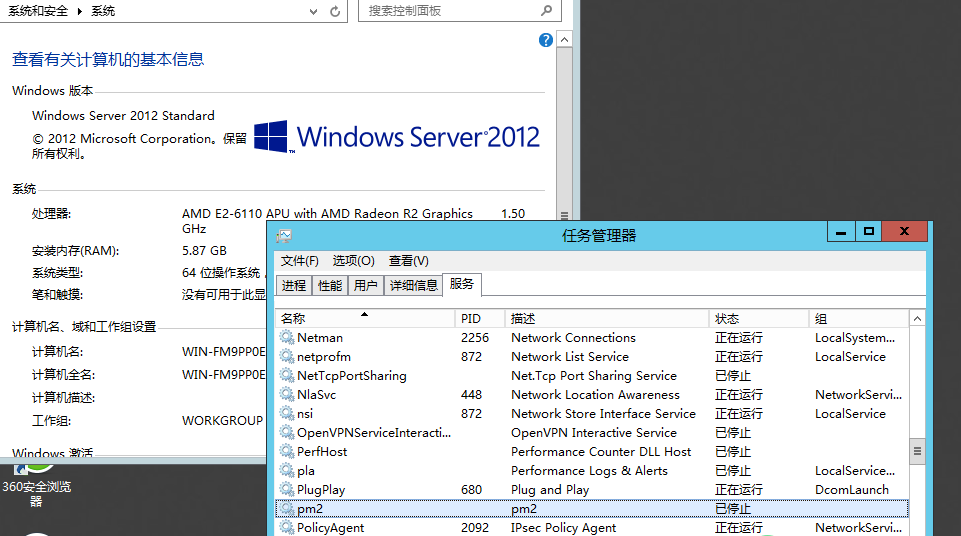Viewport: 961px width, 536px height.
Task: Open the 文件(F) menu
Action: pos(300,261)
